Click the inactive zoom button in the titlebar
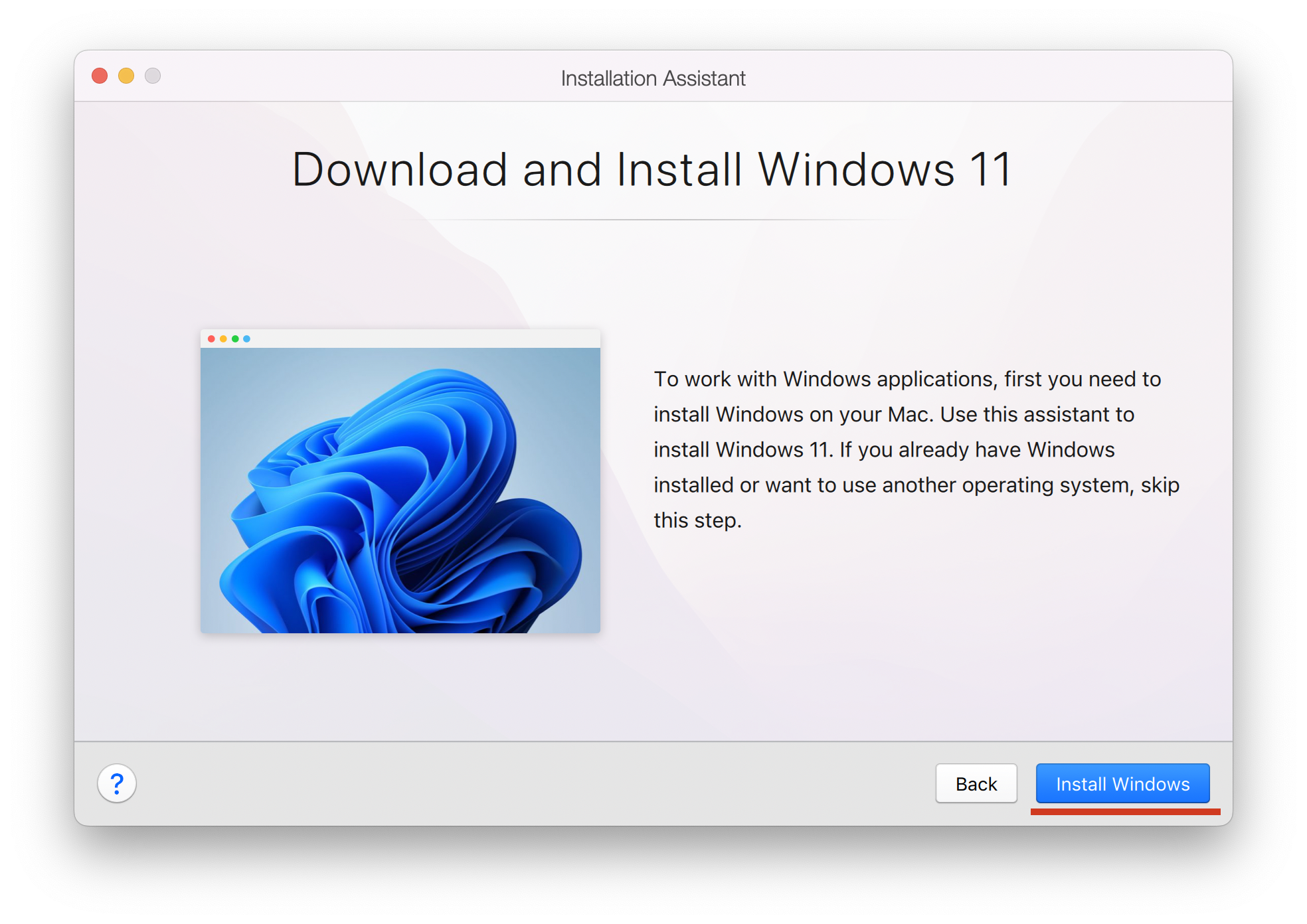 (x=153, y=76)
